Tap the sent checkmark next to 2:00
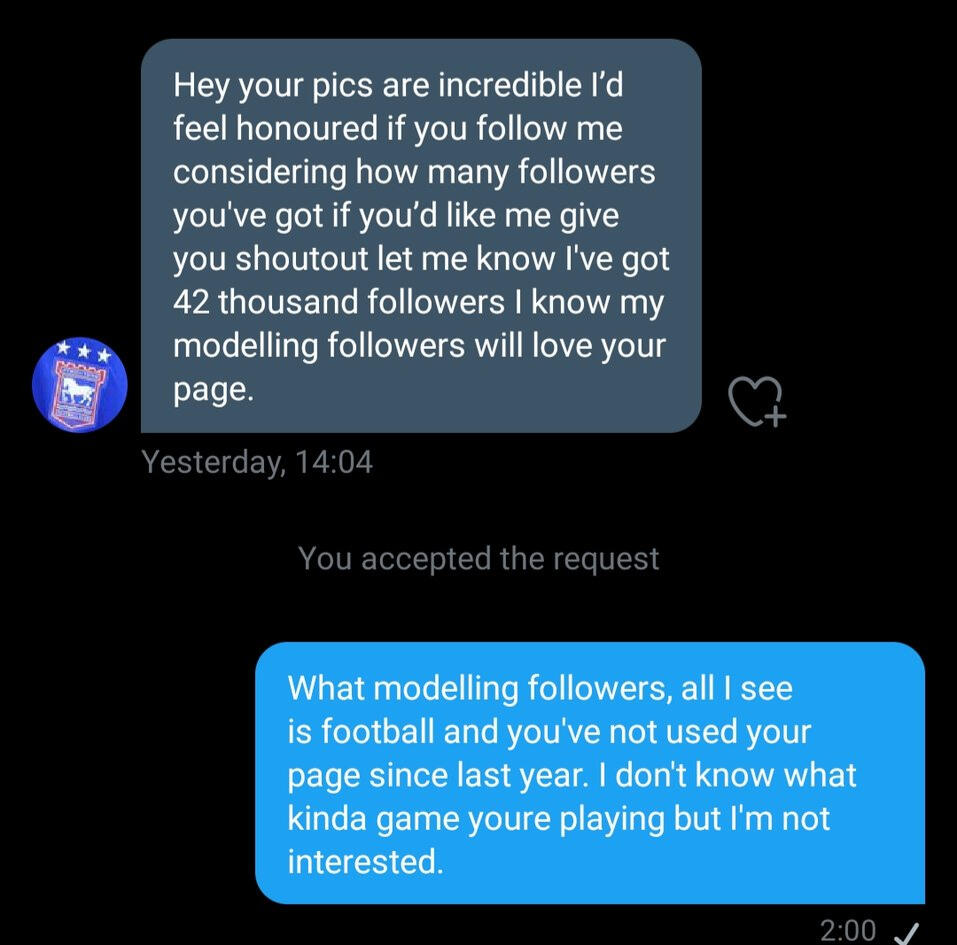Image resolution: width=957 pixels, height=945 pixels. (x=905, y=932)
